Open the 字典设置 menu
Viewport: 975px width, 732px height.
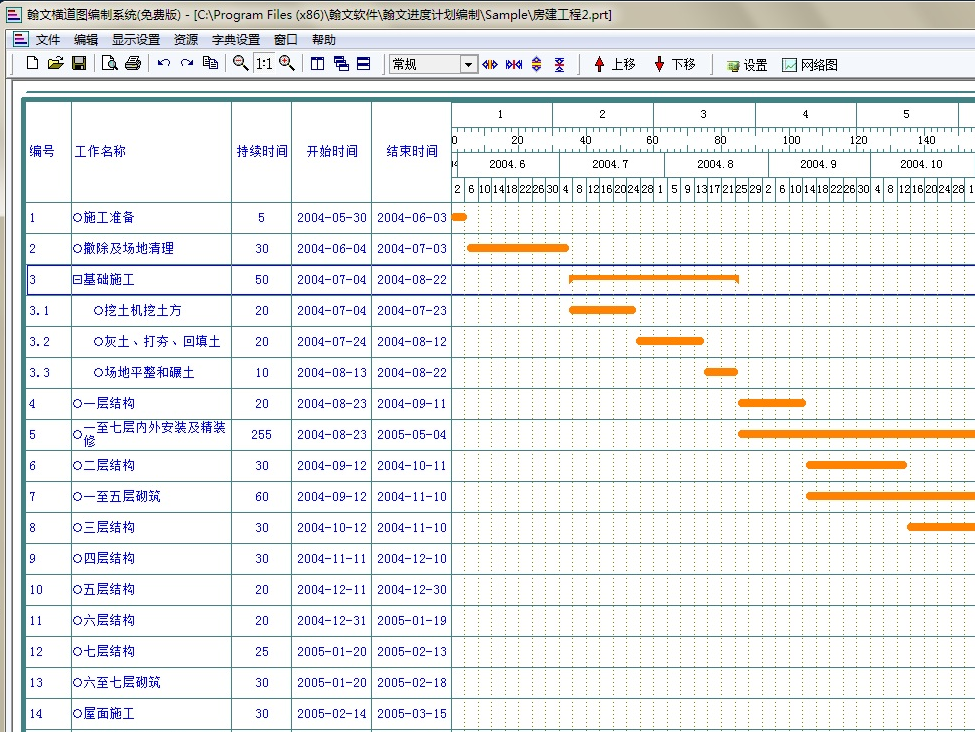click(x=235, y=40)
